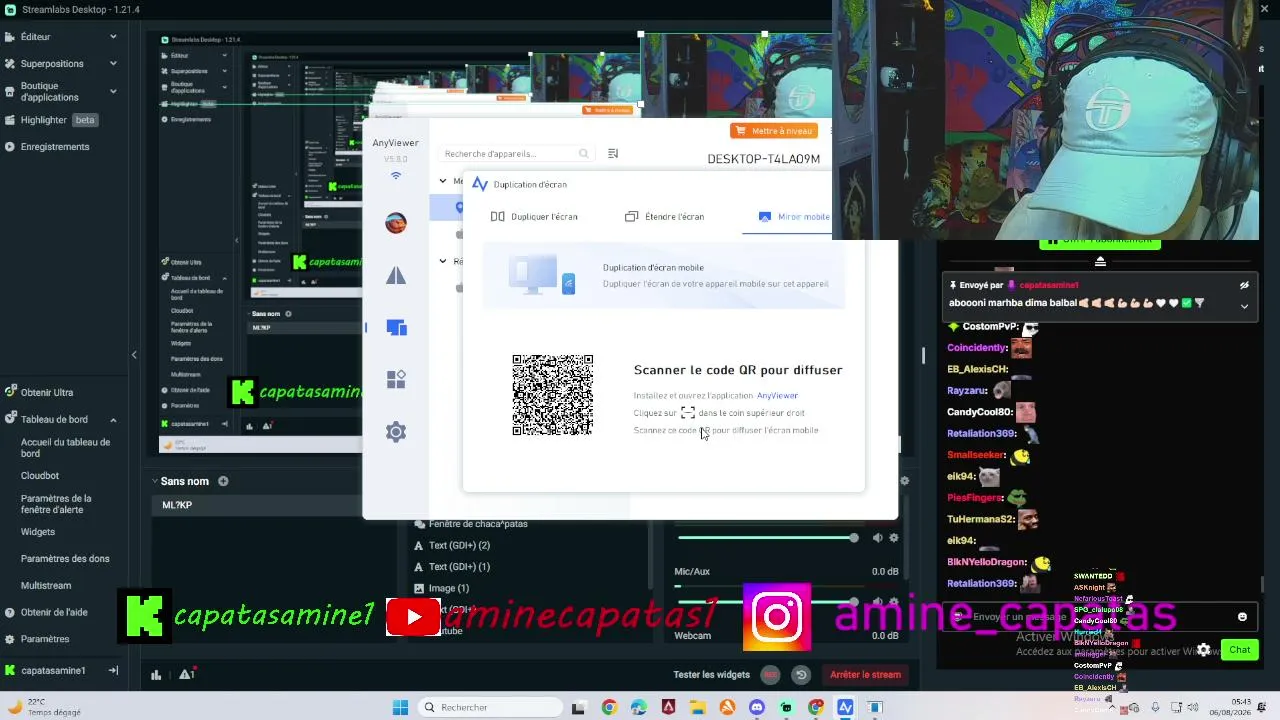Expand the Éditeur menu chevron
The height and width of the screenshot is (720, 1280).
[113, 37]
